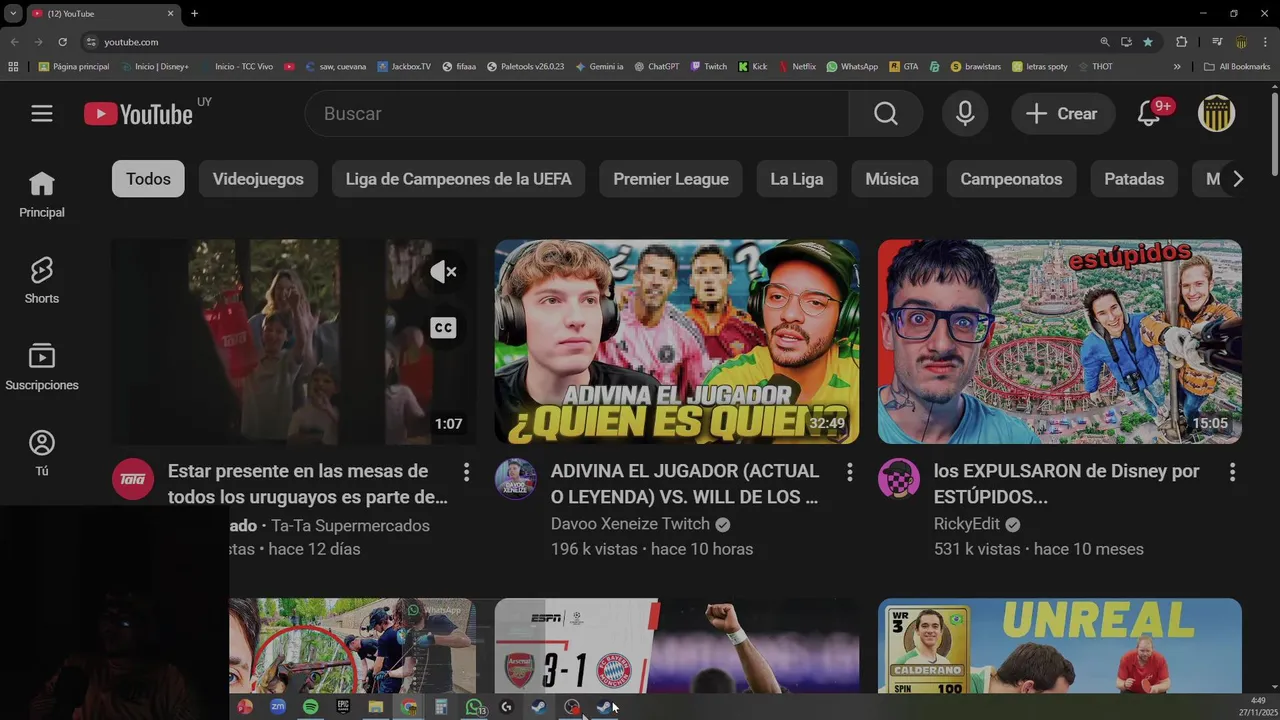Open Epic Games from the taskbar
The image size is (1280, 720).
pyautogui.click(x=343, y=707)
